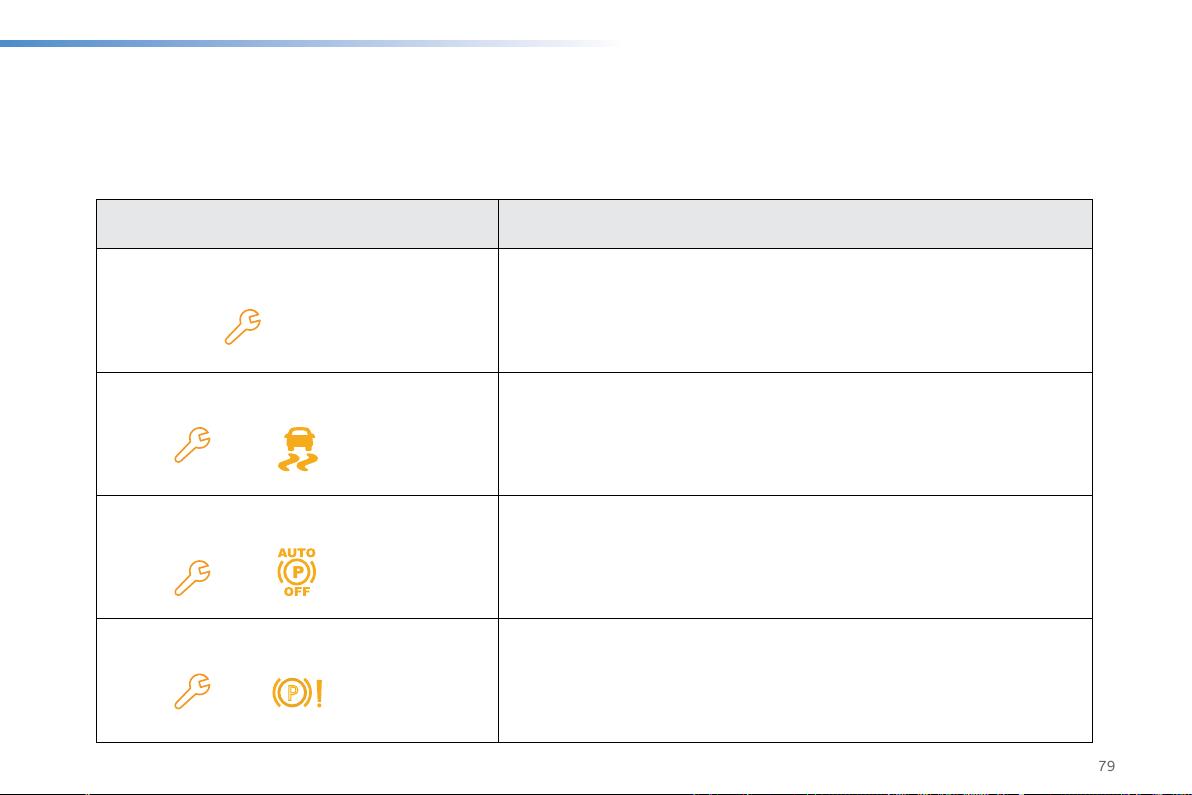Click page number 79
This screenshot has width=1192, height=795.
pyautogui.click(x=1106, y=766)
